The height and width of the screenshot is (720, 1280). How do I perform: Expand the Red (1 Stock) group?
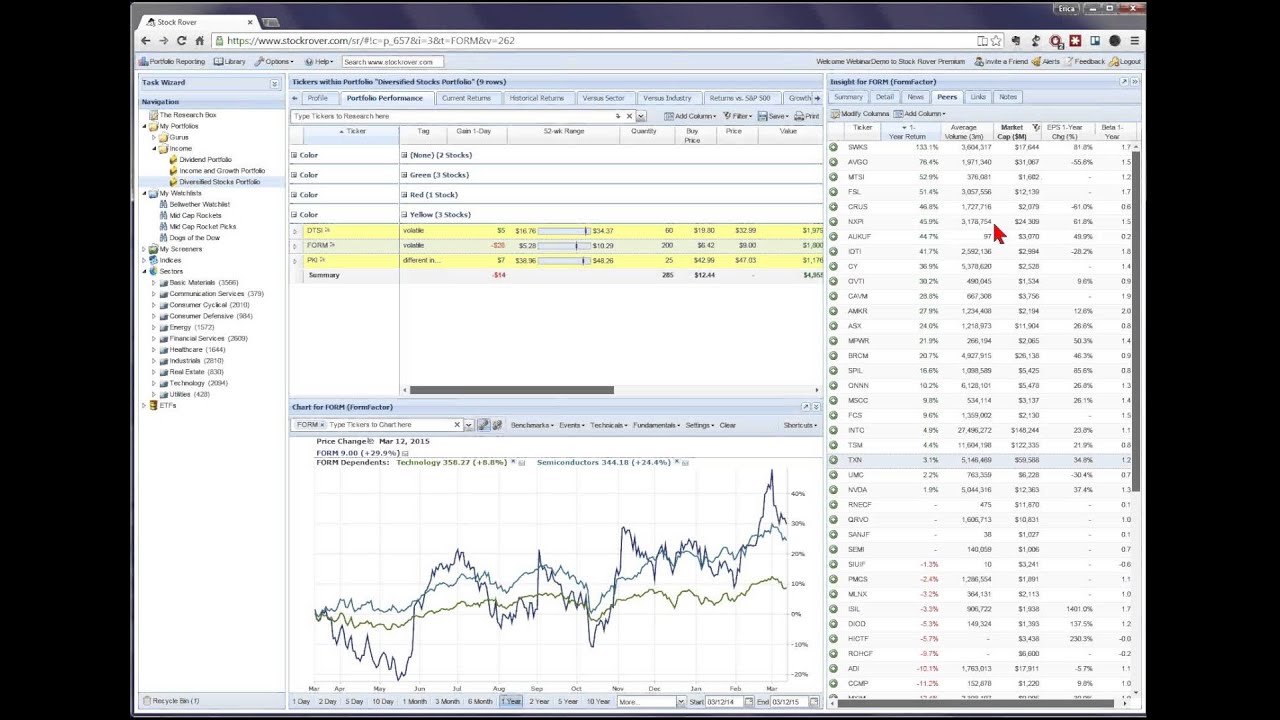[404, 195]
